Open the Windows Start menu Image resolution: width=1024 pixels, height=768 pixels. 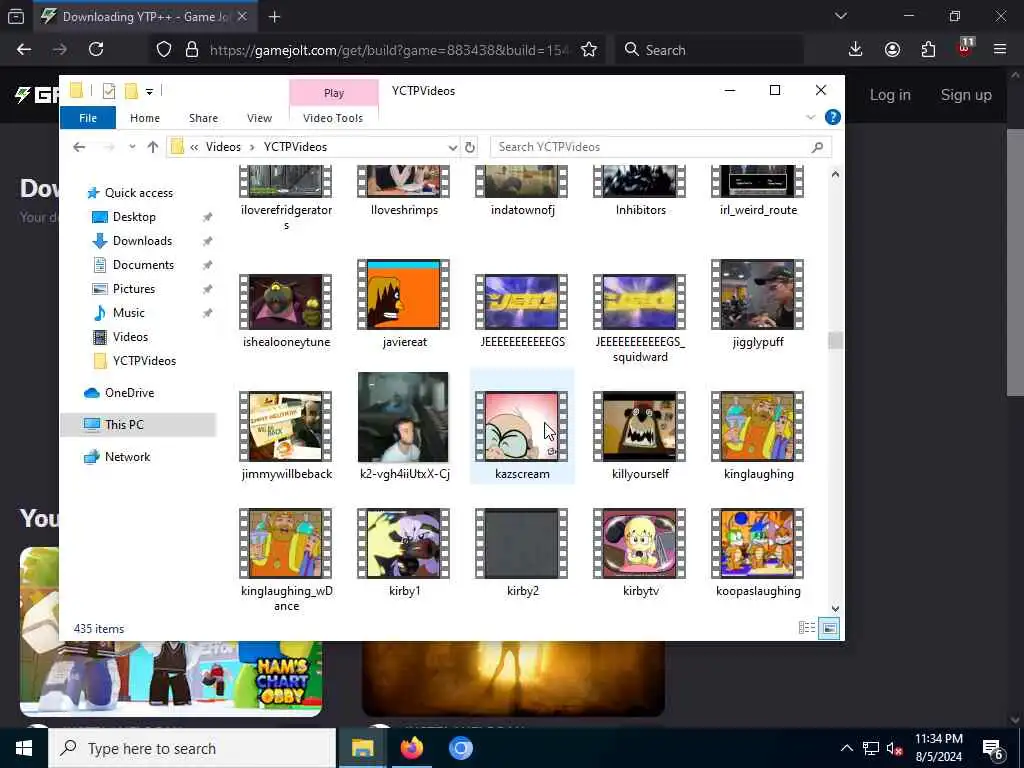[24, 748]
